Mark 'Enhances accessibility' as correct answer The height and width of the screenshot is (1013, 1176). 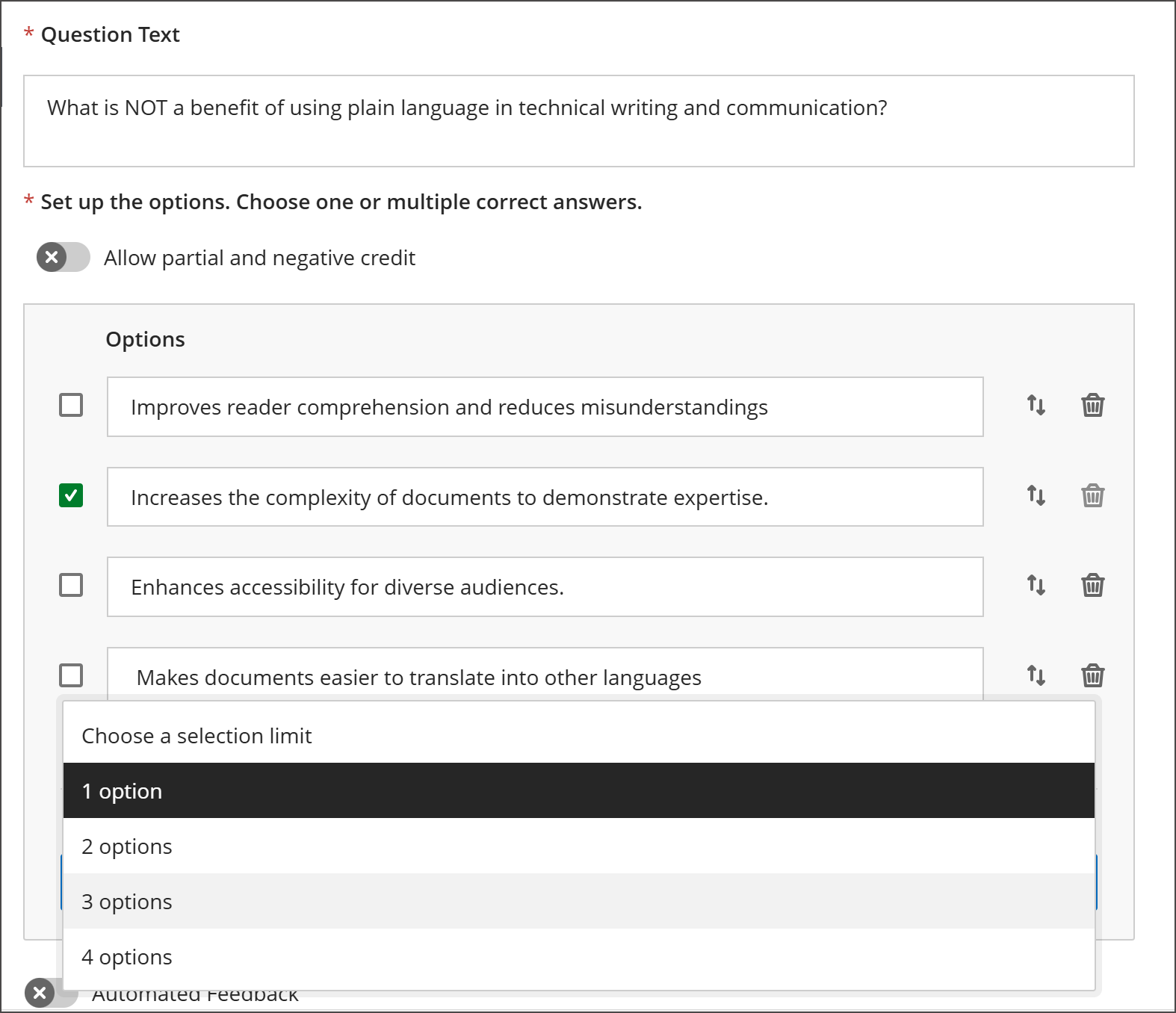[71, 586]
